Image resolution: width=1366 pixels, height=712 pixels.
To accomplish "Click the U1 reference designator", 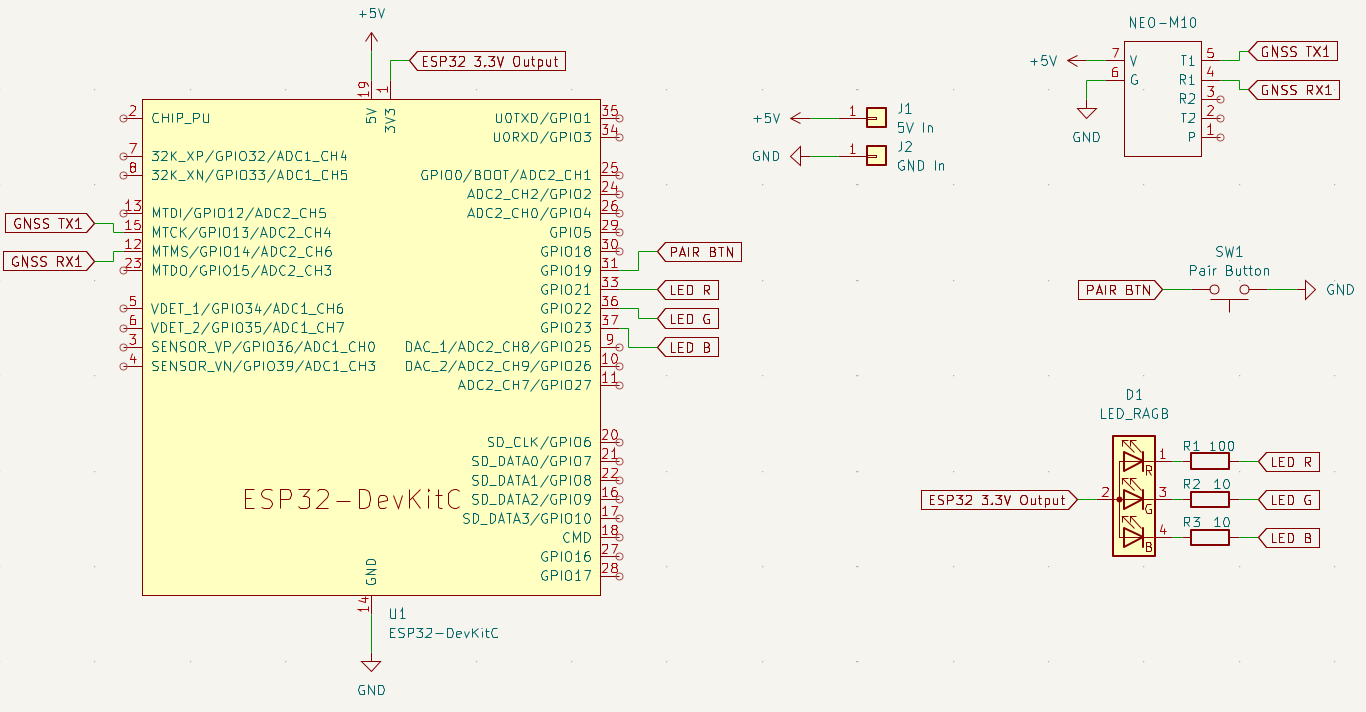I will [x=397, y=613].
